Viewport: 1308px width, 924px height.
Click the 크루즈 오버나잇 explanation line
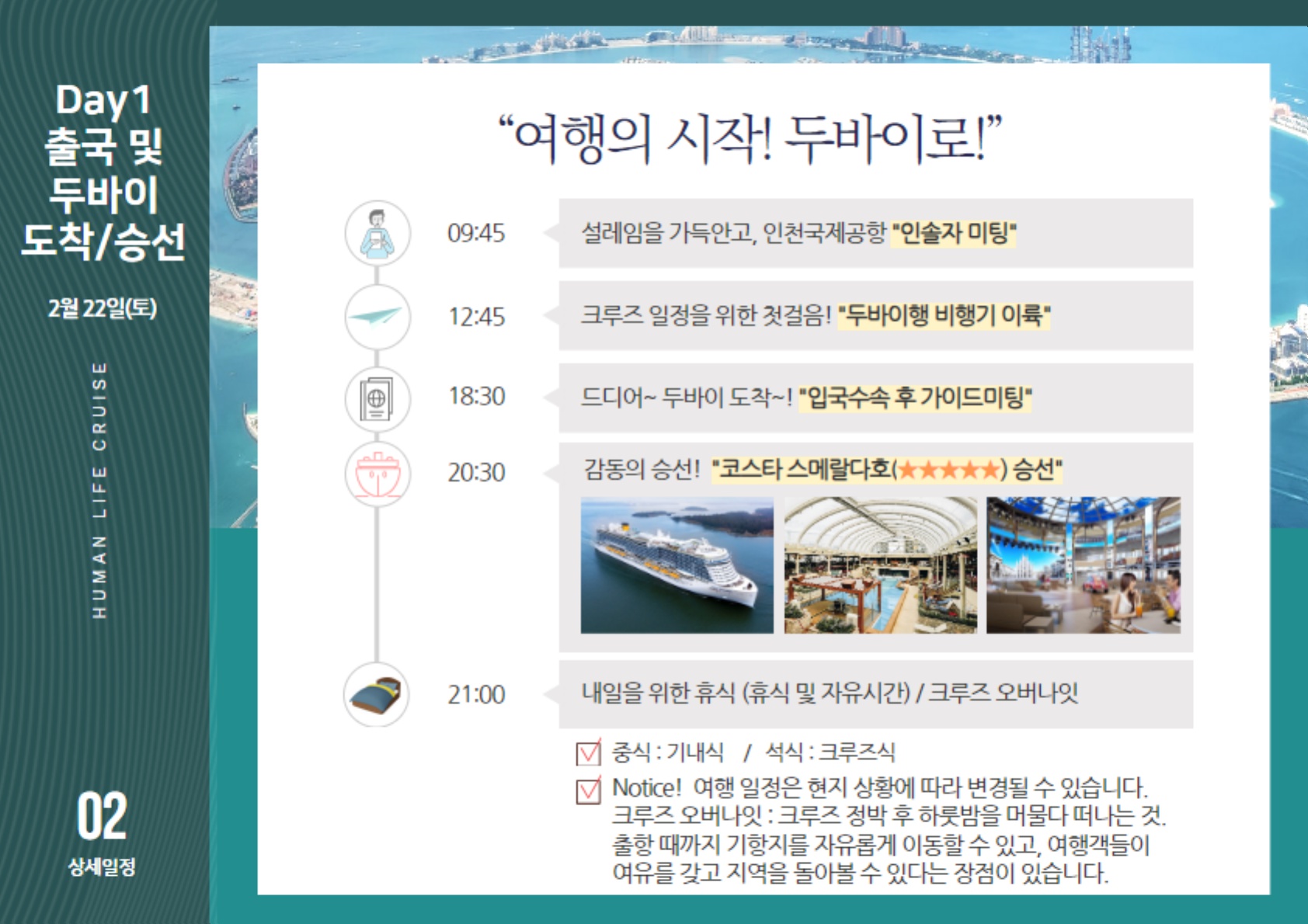(889, 816)
